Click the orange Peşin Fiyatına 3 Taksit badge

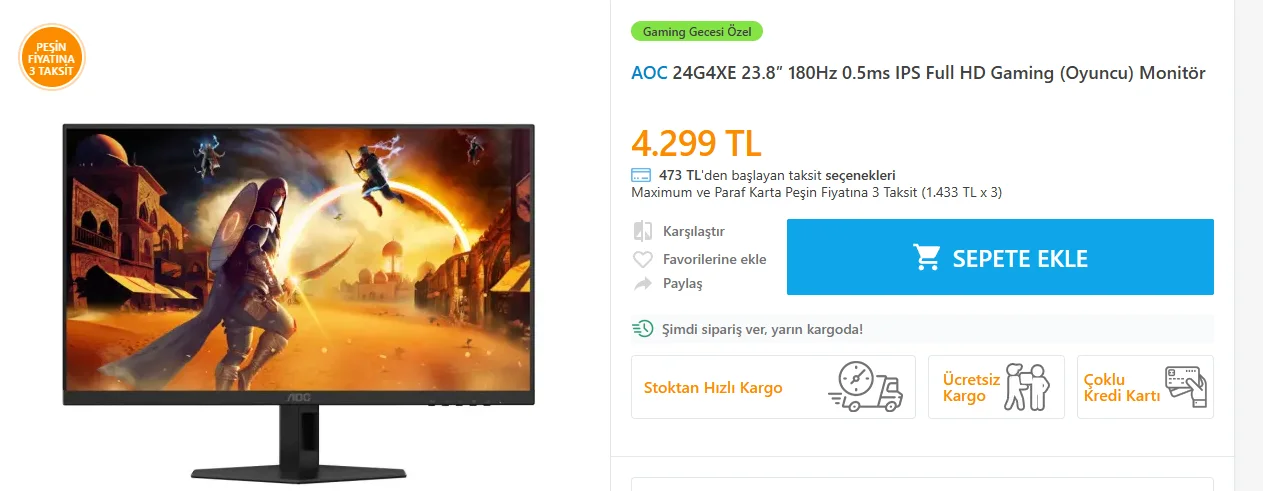click(x=52, y=57)
